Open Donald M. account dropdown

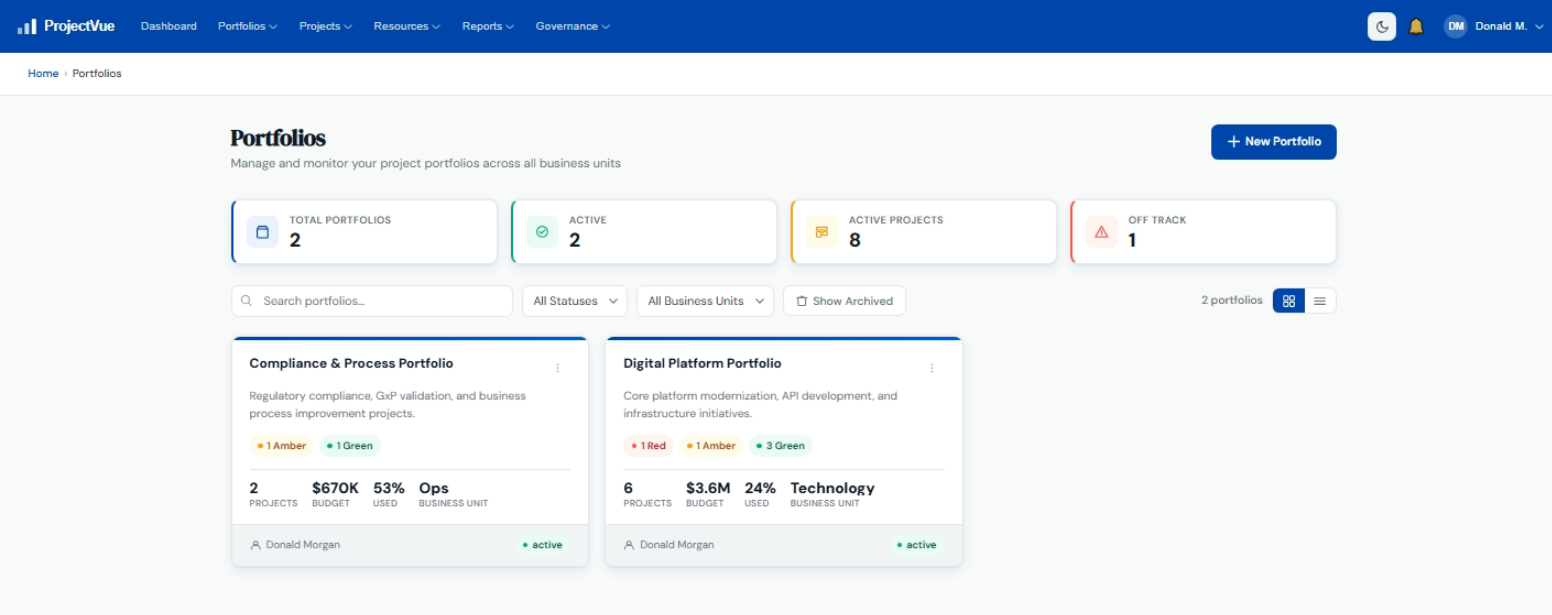(x=1493, y=27)
